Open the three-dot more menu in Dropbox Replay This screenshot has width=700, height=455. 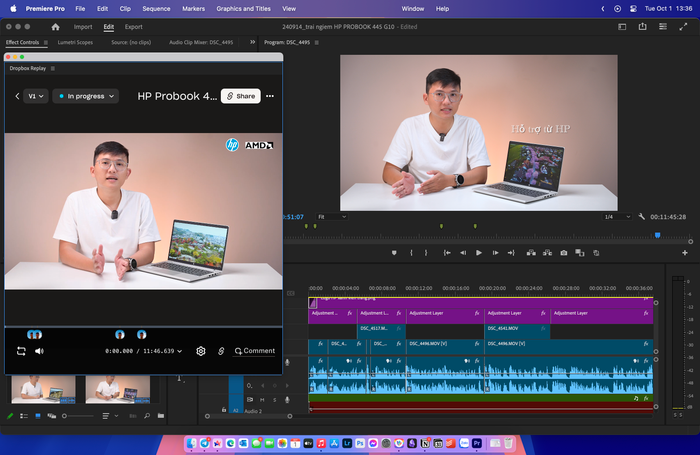click(270, 96)
